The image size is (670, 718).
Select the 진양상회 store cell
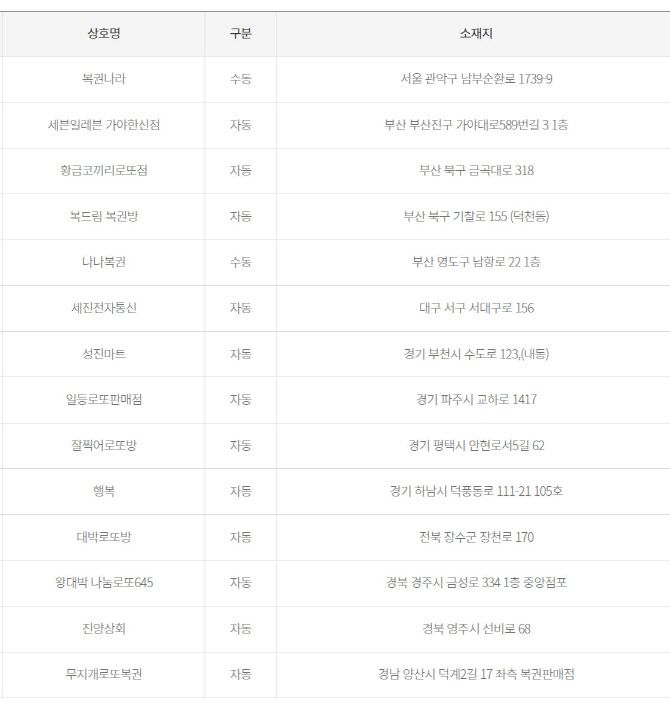click(103, 628)
